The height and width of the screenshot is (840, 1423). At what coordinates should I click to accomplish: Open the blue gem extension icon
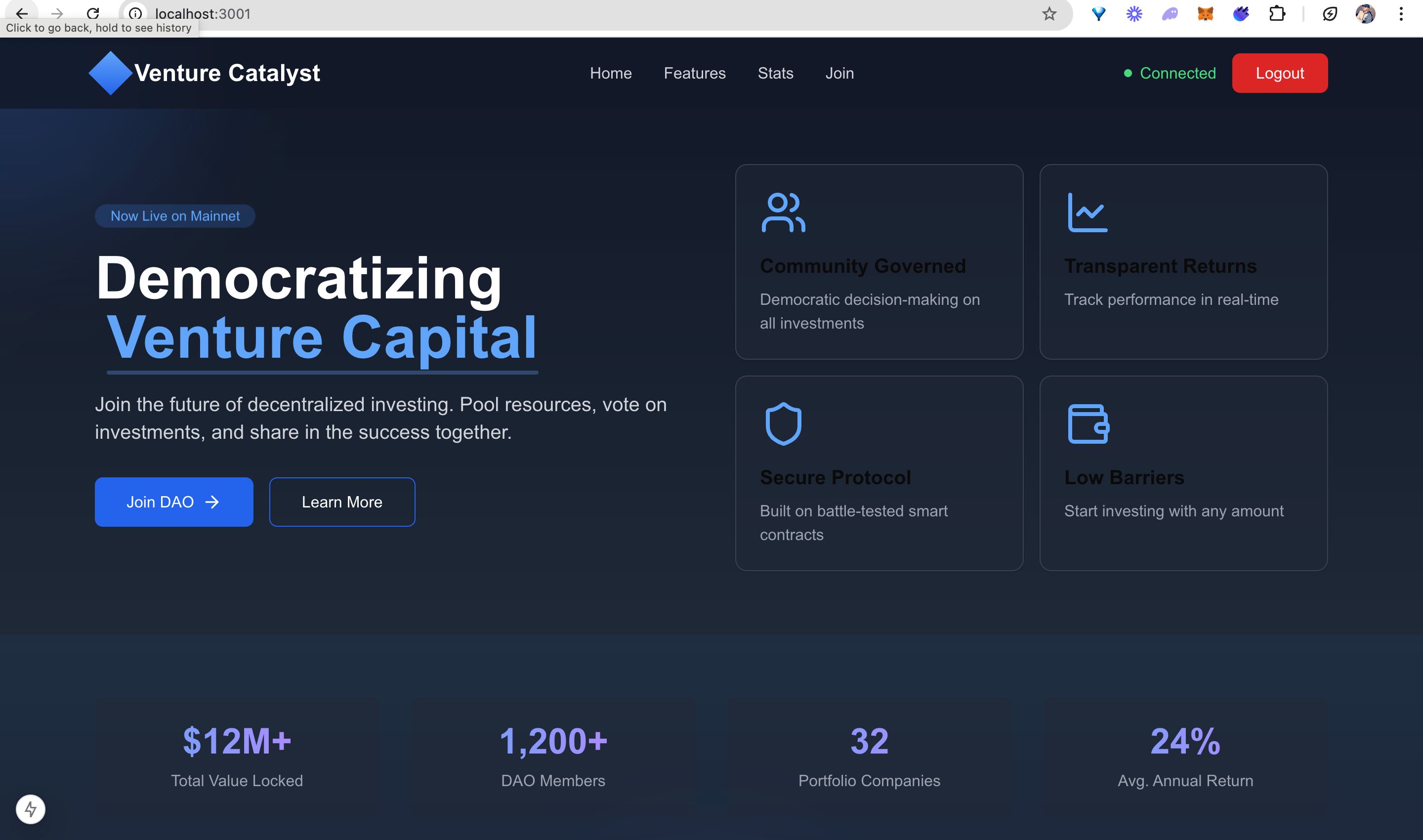click(x=1098, y=13)
